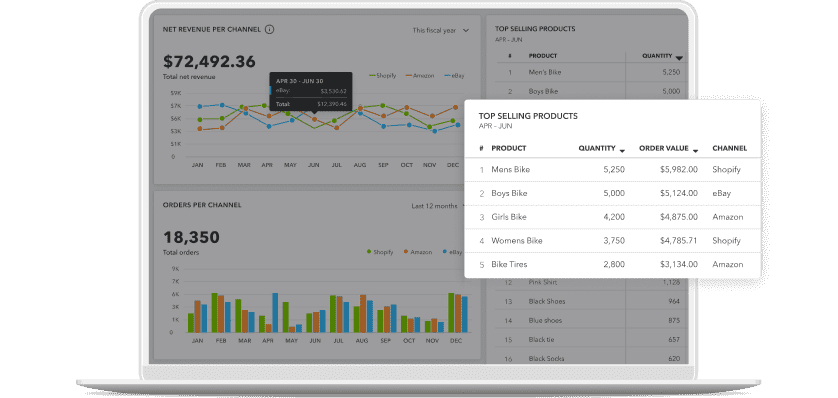Image resolution: width=838 pixels, height=398 pixels.
Task: Click the 4,200 quantity cell in the popup
Action: coord(614,217)
